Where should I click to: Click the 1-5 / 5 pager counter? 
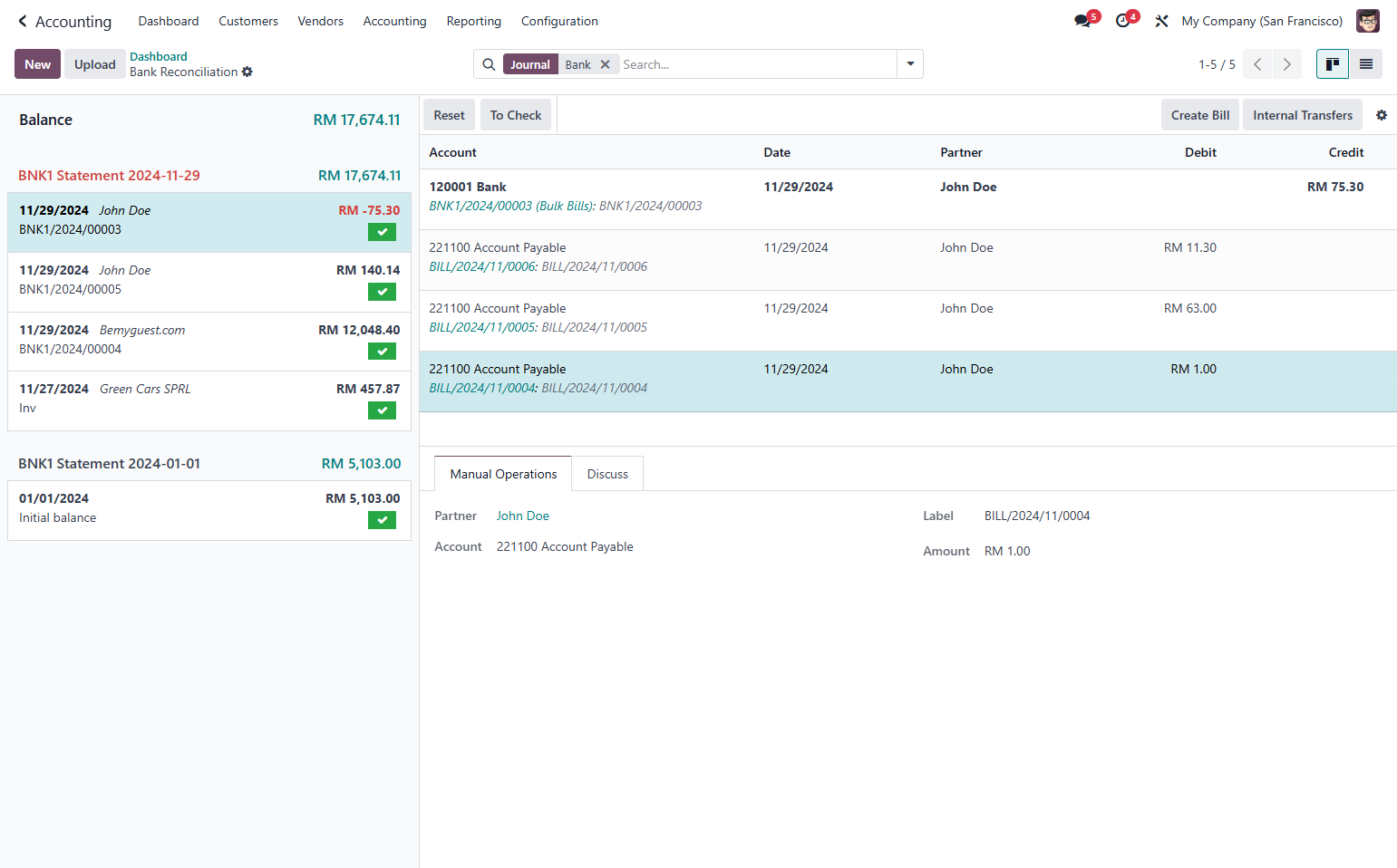1217,64
